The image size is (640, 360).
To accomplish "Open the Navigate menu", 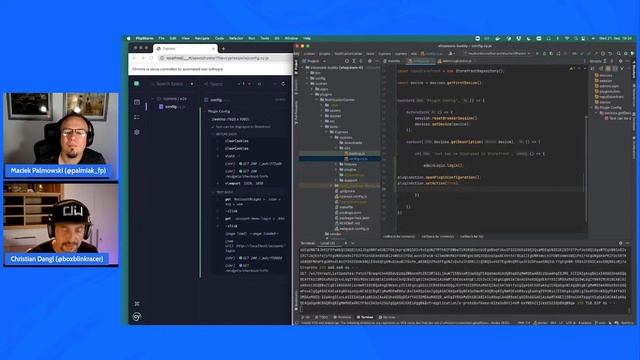I will click(x=202, y=38).
